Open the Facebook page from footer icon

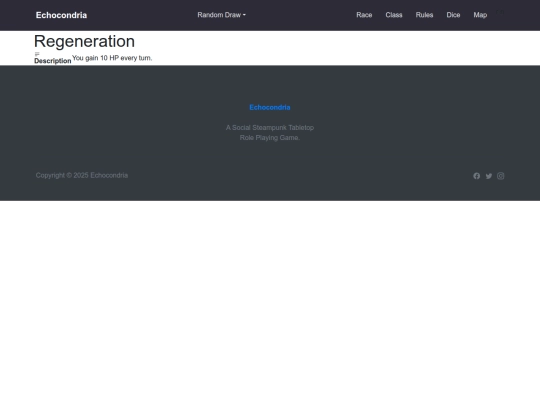tap(476, 176)
